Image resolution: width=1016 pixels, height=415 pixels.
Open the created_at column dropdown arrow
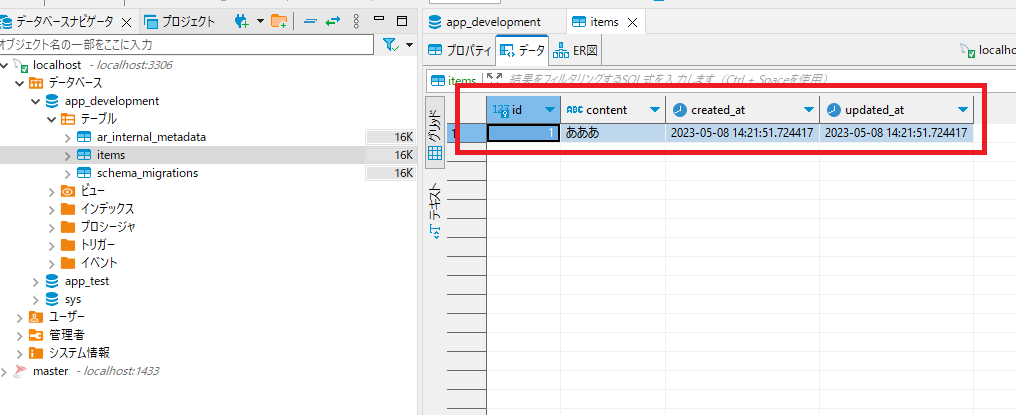(809, 110)
